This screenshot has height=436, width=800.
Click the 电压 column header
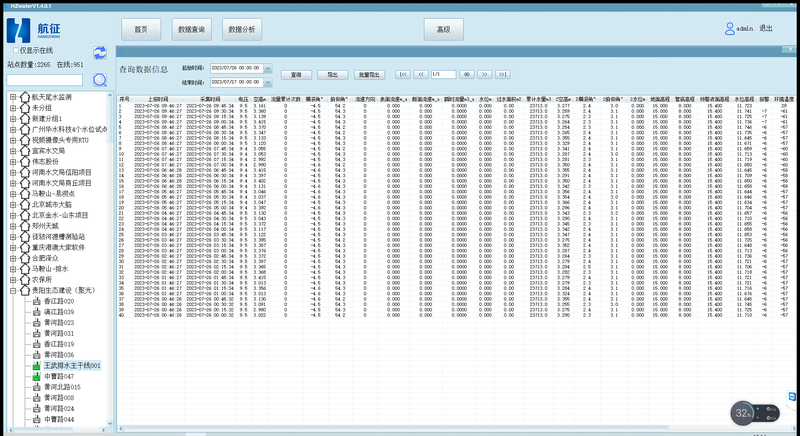point(243,99)
